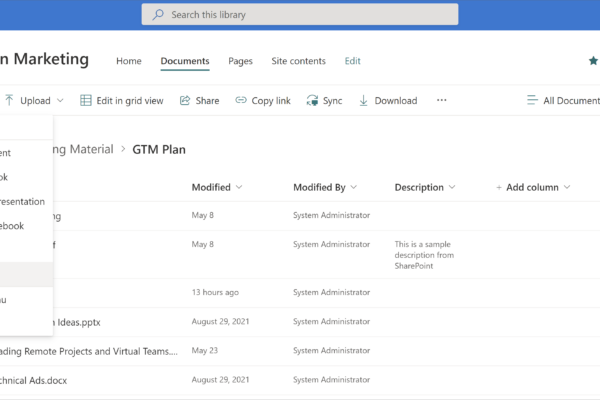Click the May 23 modified date
Screen dimensions: 600x400
point(205,350)
